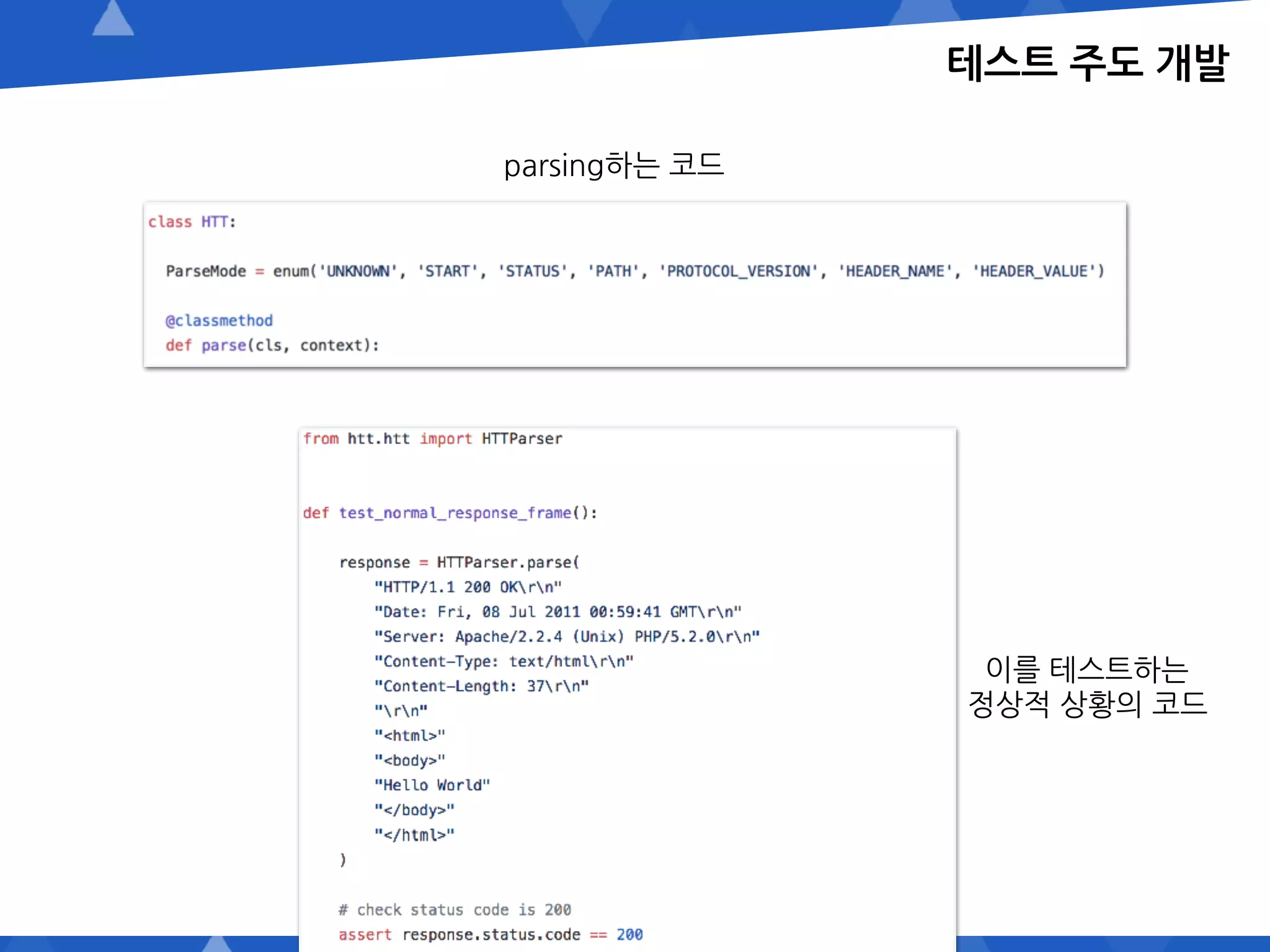1270x952 pixels.
Task: Click the 'ParseMode = enum(' assignment text
Action: [x=241, y=271]
